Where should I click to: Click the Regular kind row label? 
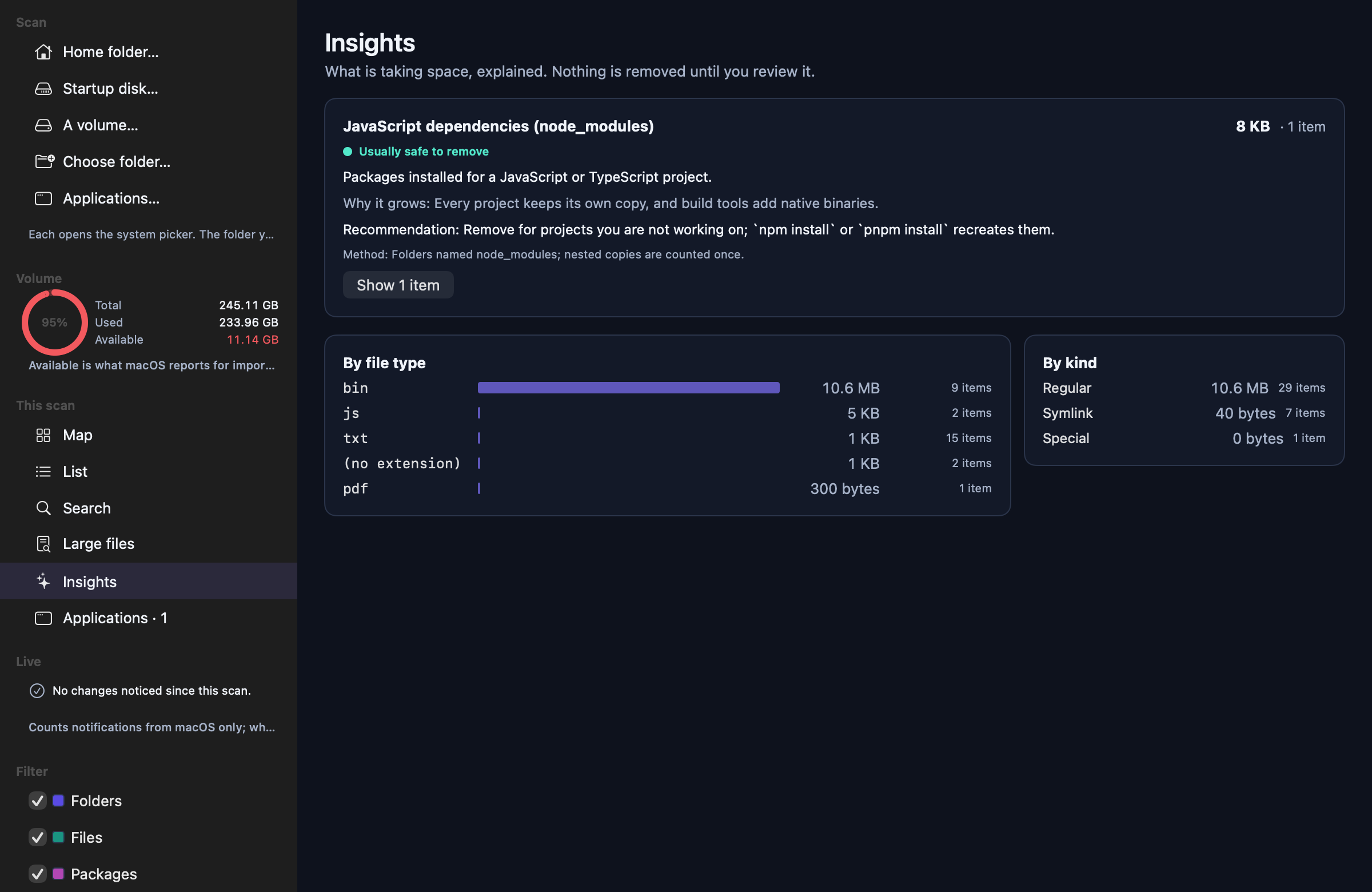pyautogui.click(x=1067, y=388)
